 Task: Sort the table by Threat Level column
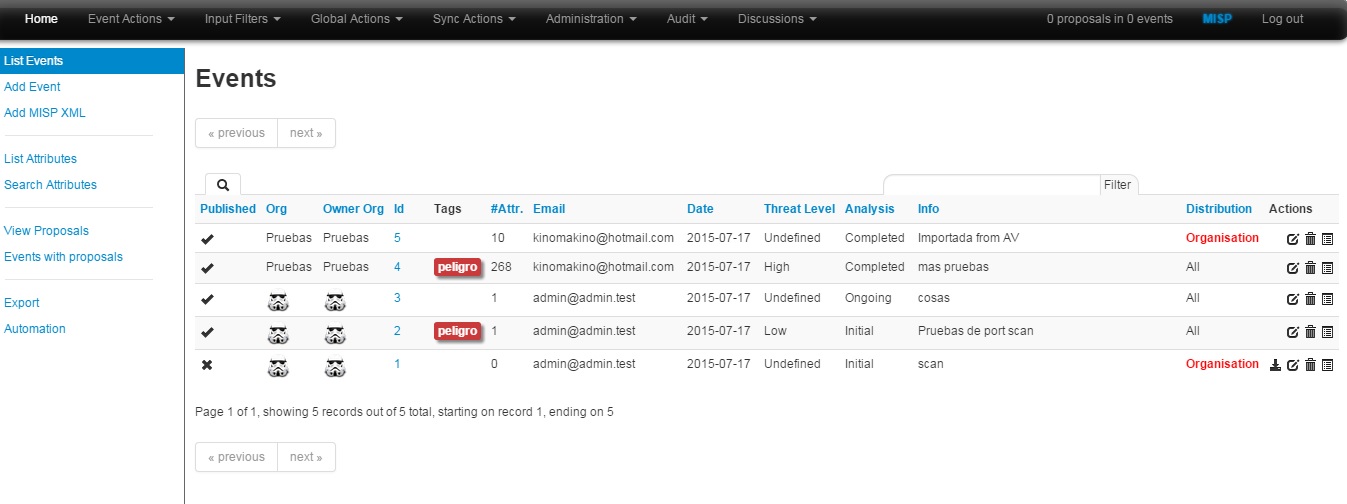(798, 209)
